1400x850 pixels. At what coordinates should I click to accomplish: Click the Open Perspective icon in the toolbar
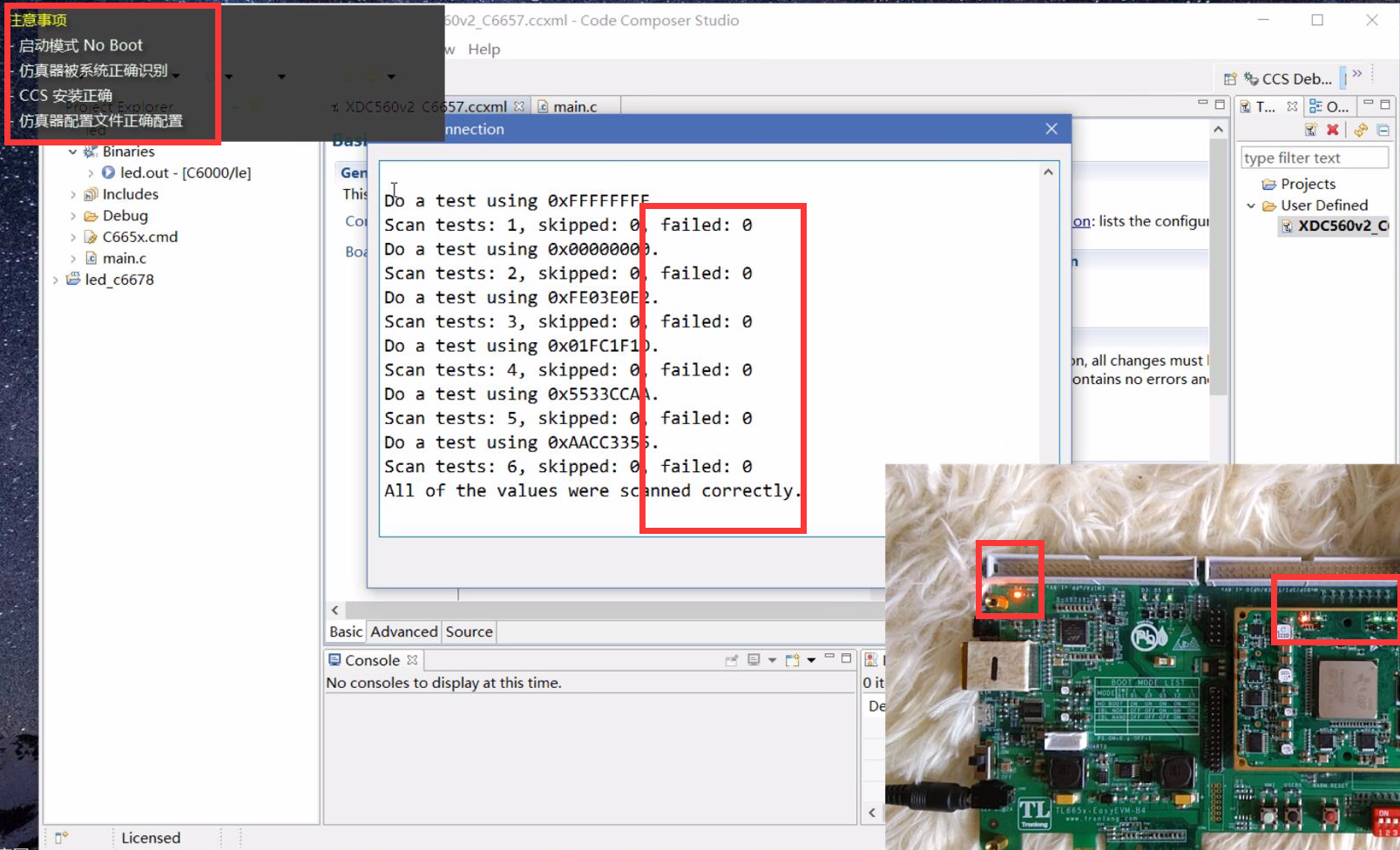[1230, 78]
